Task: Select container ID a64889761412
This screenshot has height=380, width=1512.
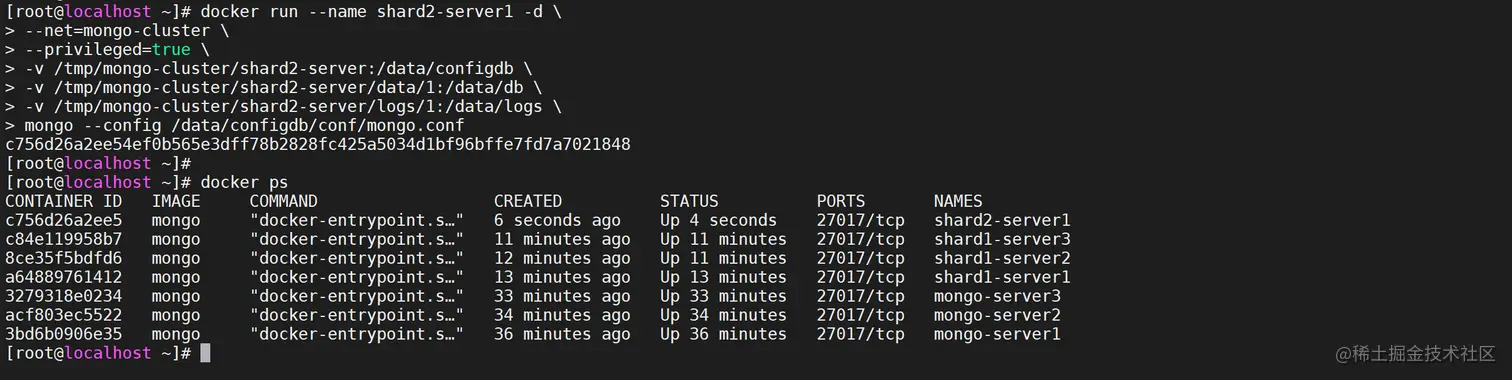Action: [x=64, y=277]
